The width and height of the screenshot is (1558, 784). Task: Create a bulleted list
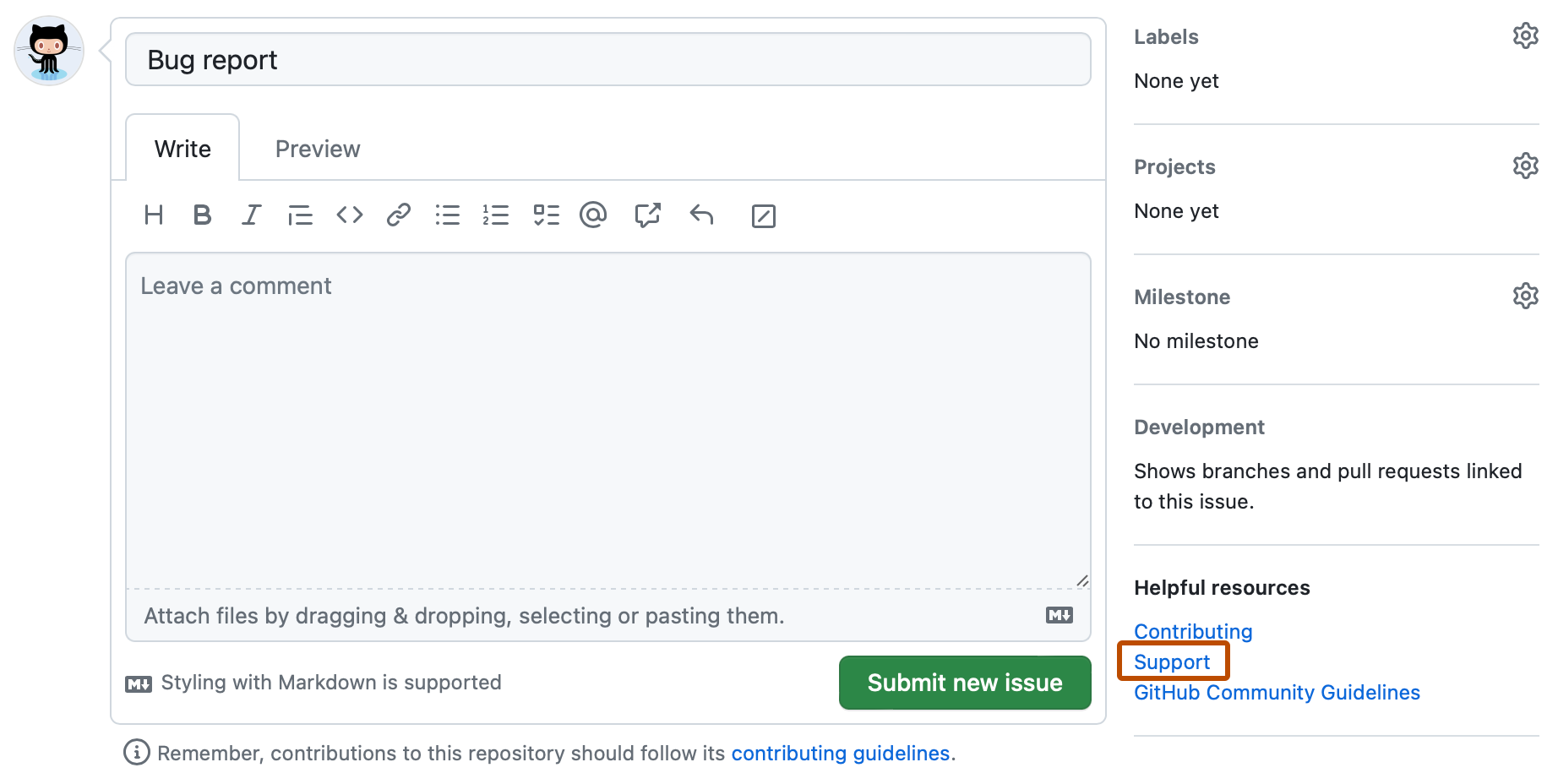pos(447,215)
